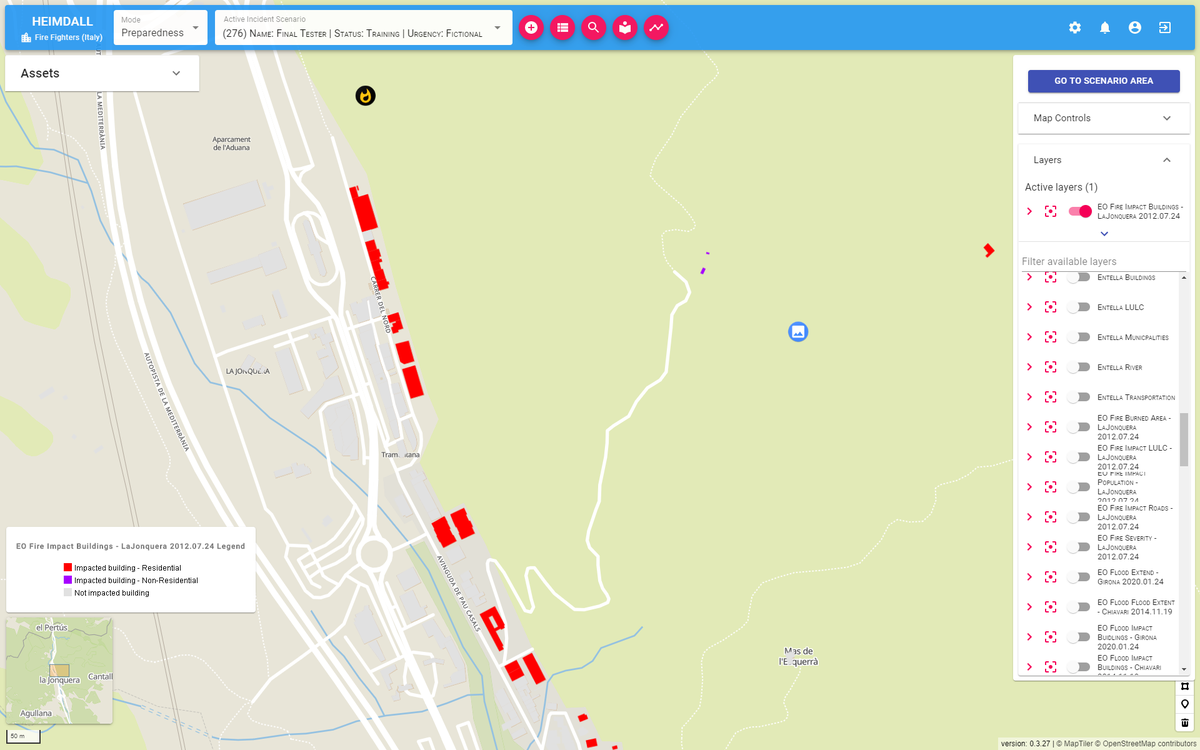Click the 'Mas de l'Esquerrà' map label
1200x750 pixels.
(799, 656)
